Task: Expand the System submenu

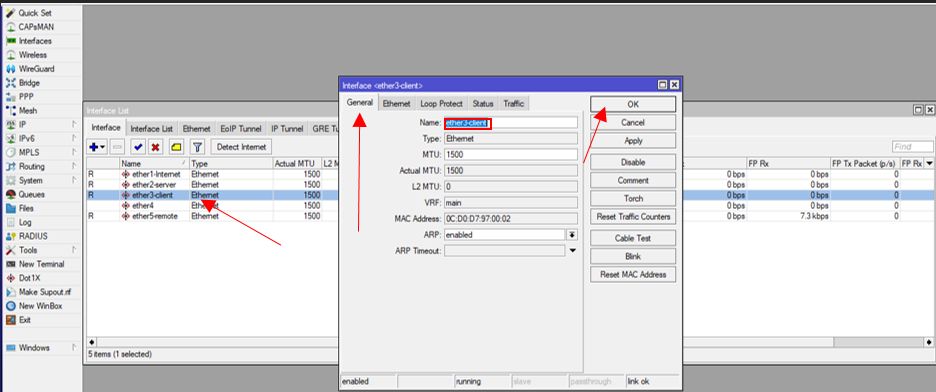Action: (x=41, y=180)
